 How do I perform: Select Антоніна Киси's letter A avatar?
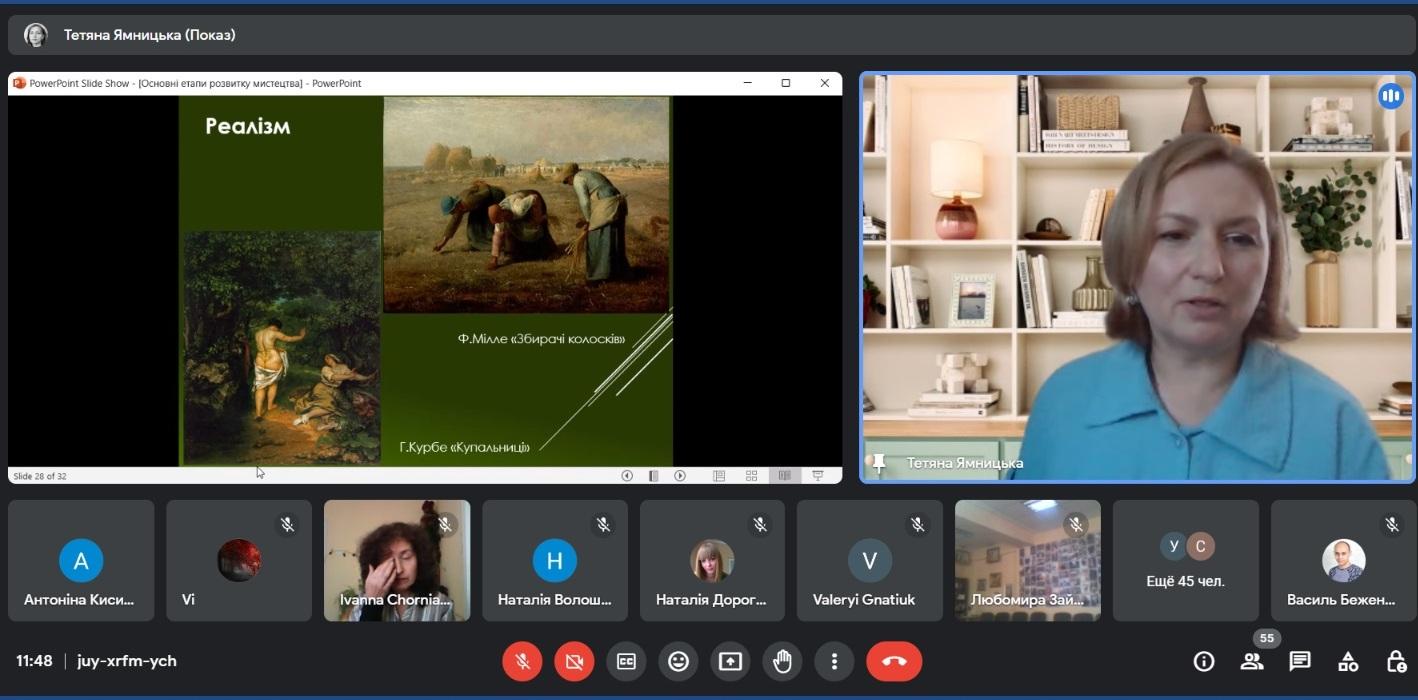pyautogui.click(x=81, y=561)
